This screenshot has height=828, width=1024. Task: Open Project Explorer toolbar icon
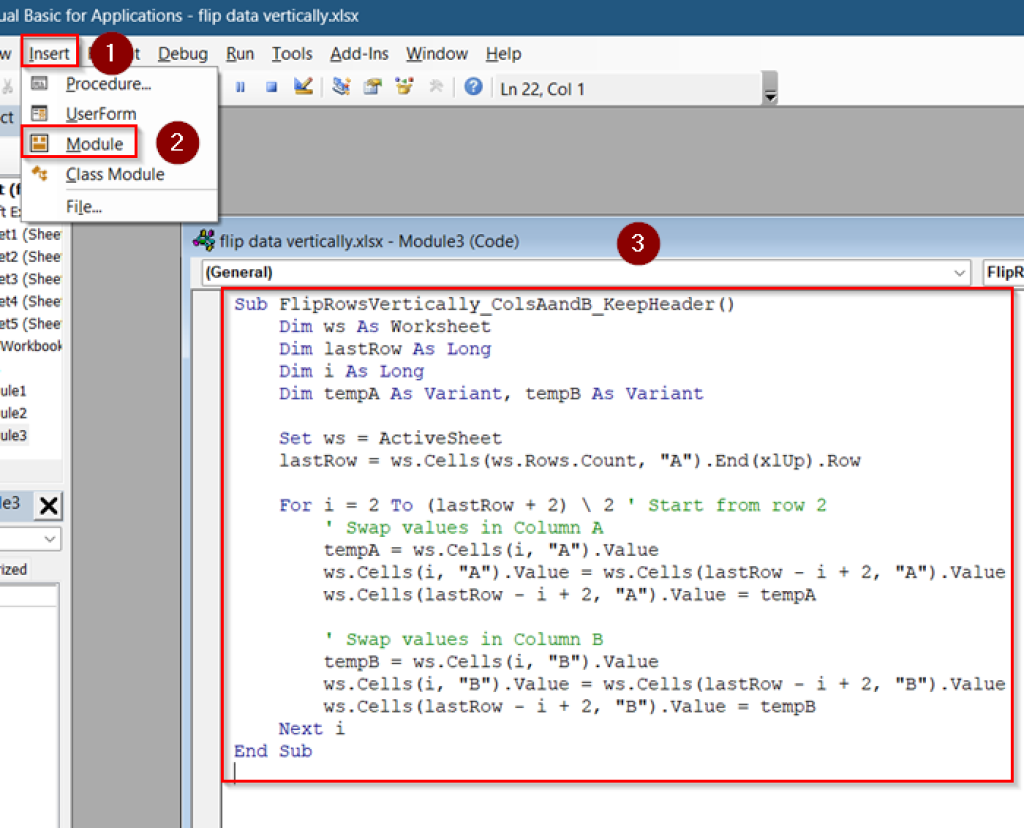pos(341,87)
